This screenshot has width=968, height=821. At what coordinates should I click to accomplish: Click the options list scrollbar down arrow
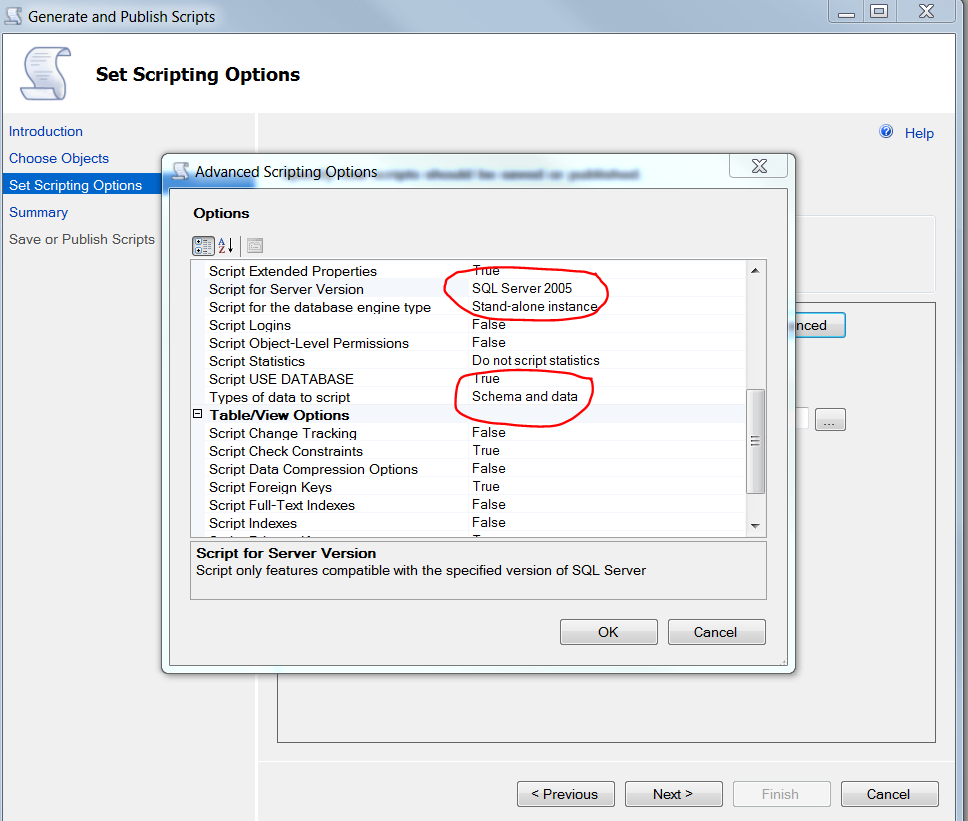pos(755,526)
